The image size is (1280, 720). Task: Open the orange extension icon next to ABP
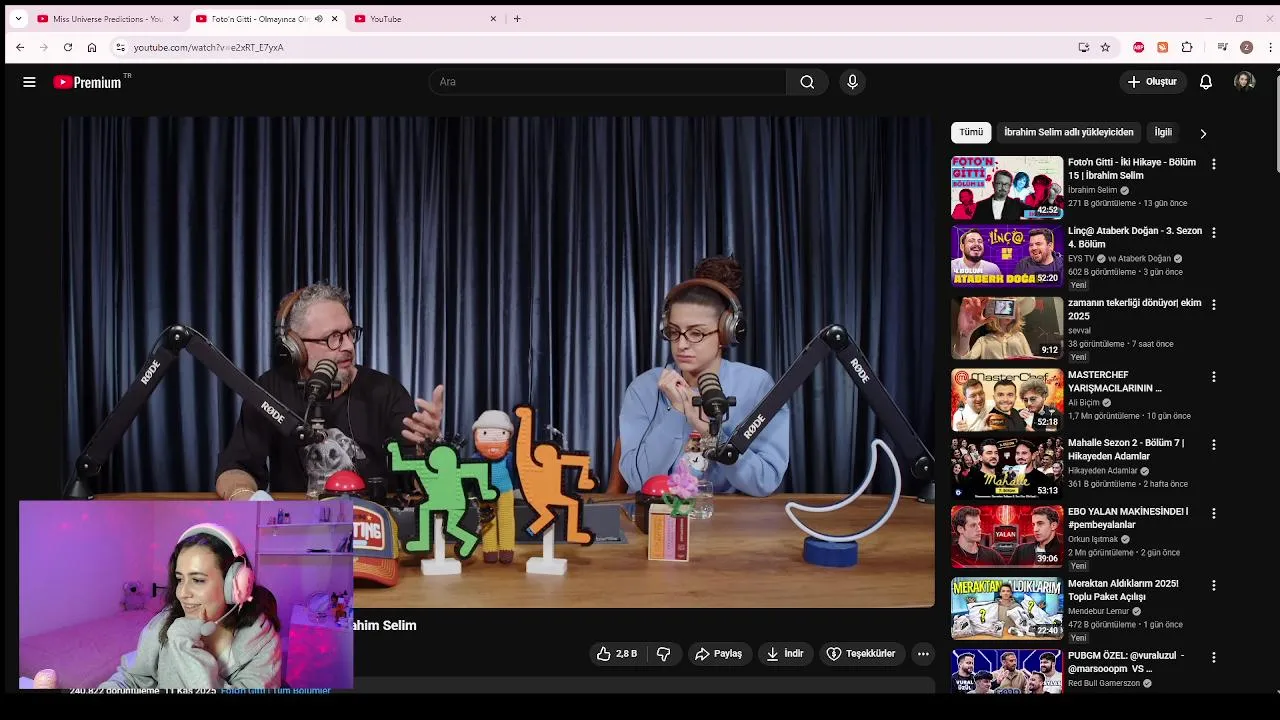1162,47
